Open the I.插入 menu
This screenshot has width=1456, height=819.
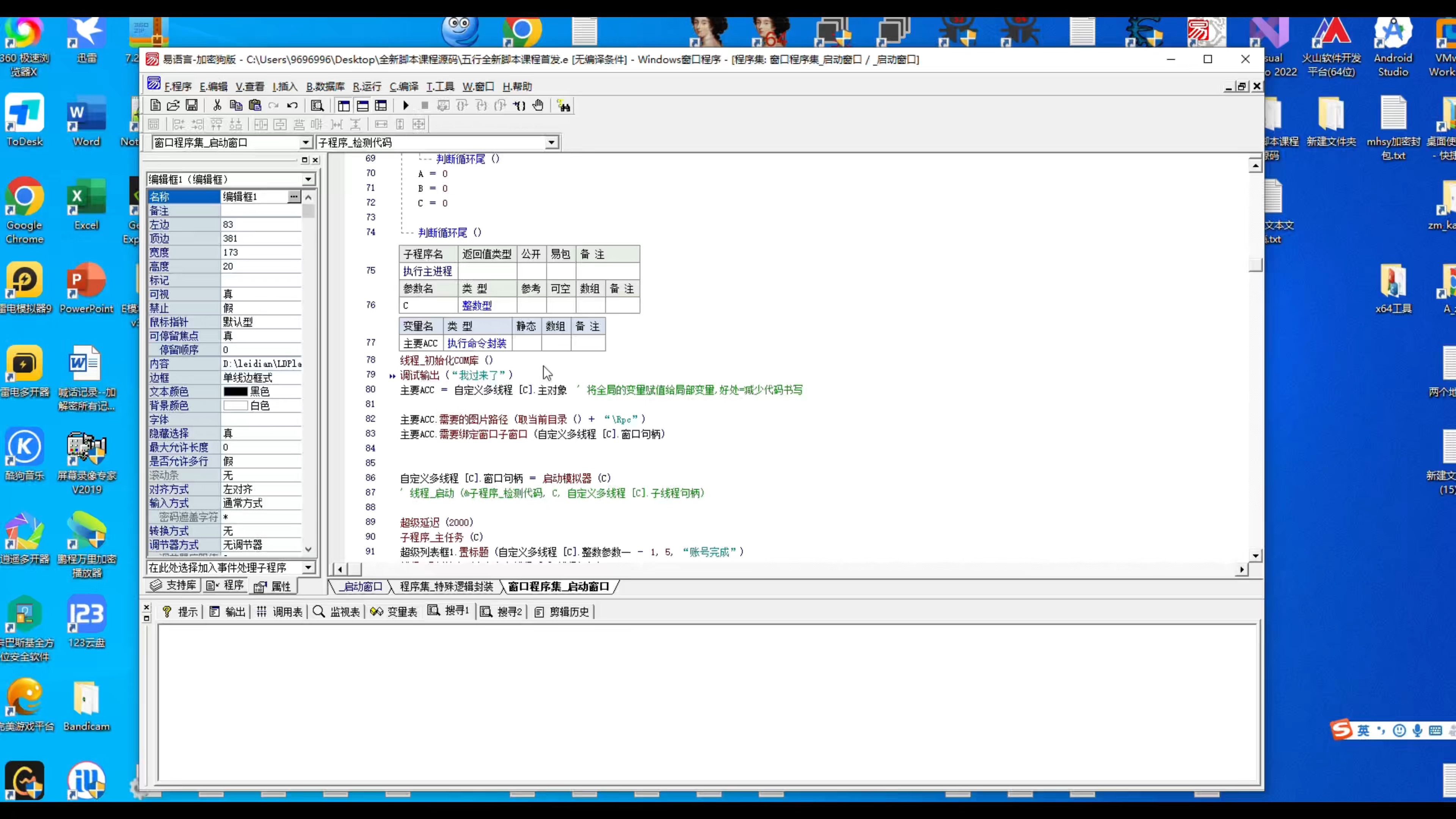pos(285,86)
